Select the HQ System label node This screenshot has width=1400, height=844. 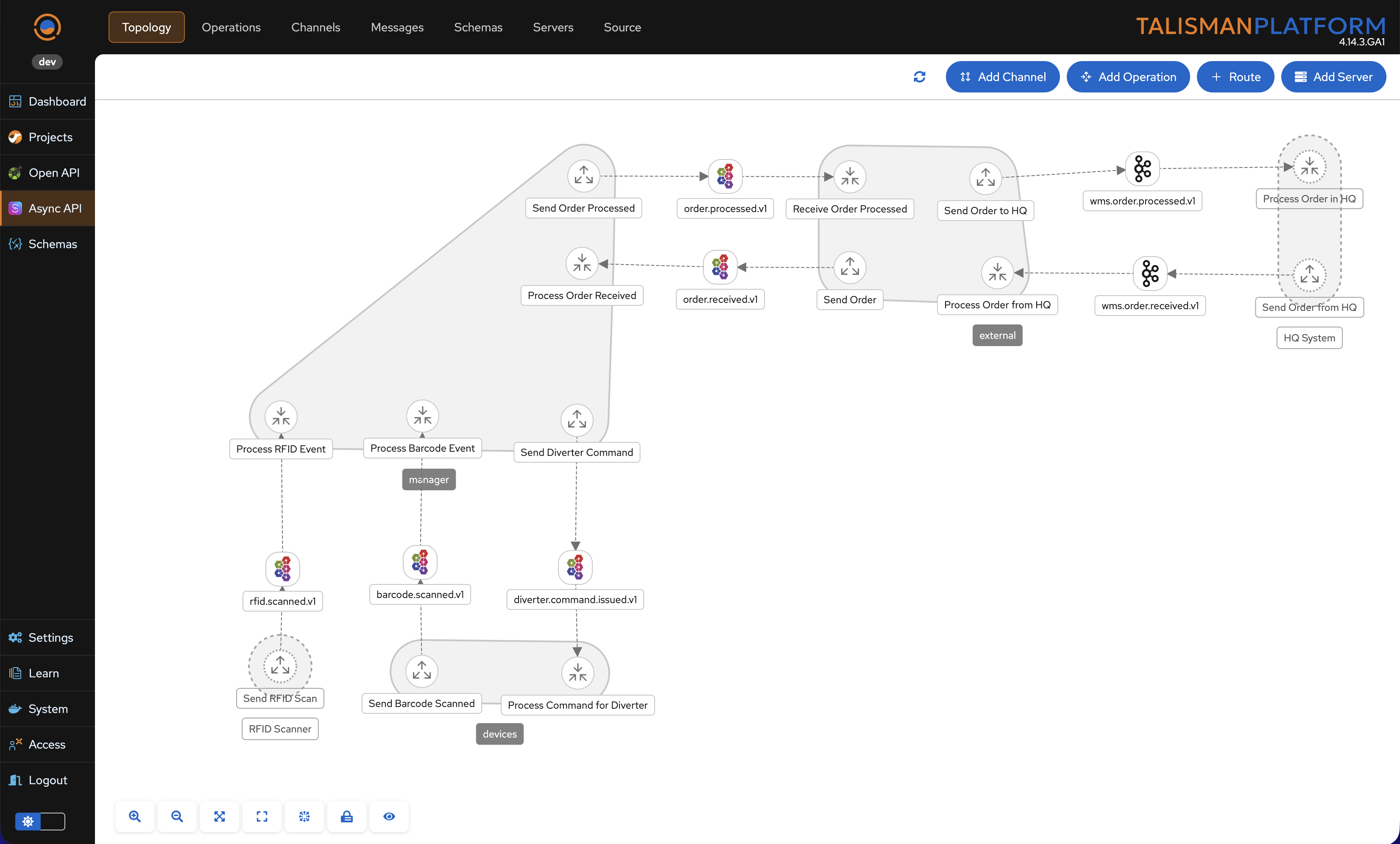[1309, 338]
